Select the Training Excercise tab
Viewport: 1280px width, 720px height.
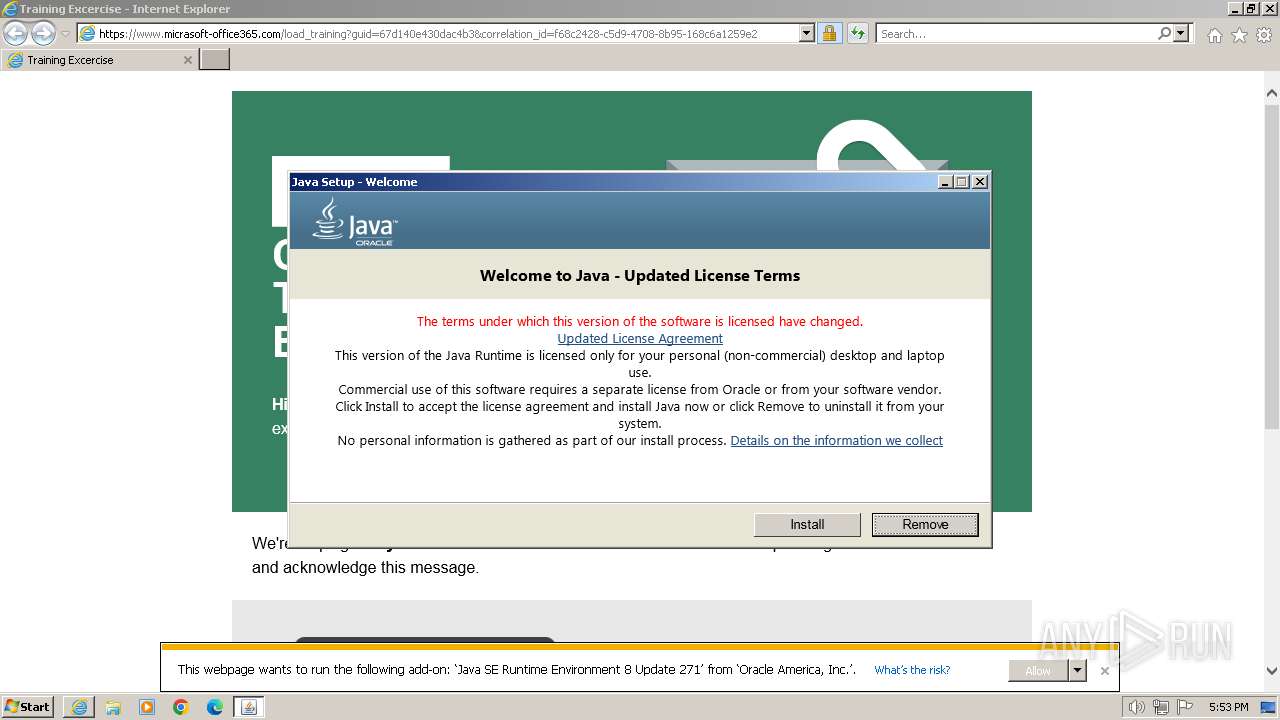[98, 60]
